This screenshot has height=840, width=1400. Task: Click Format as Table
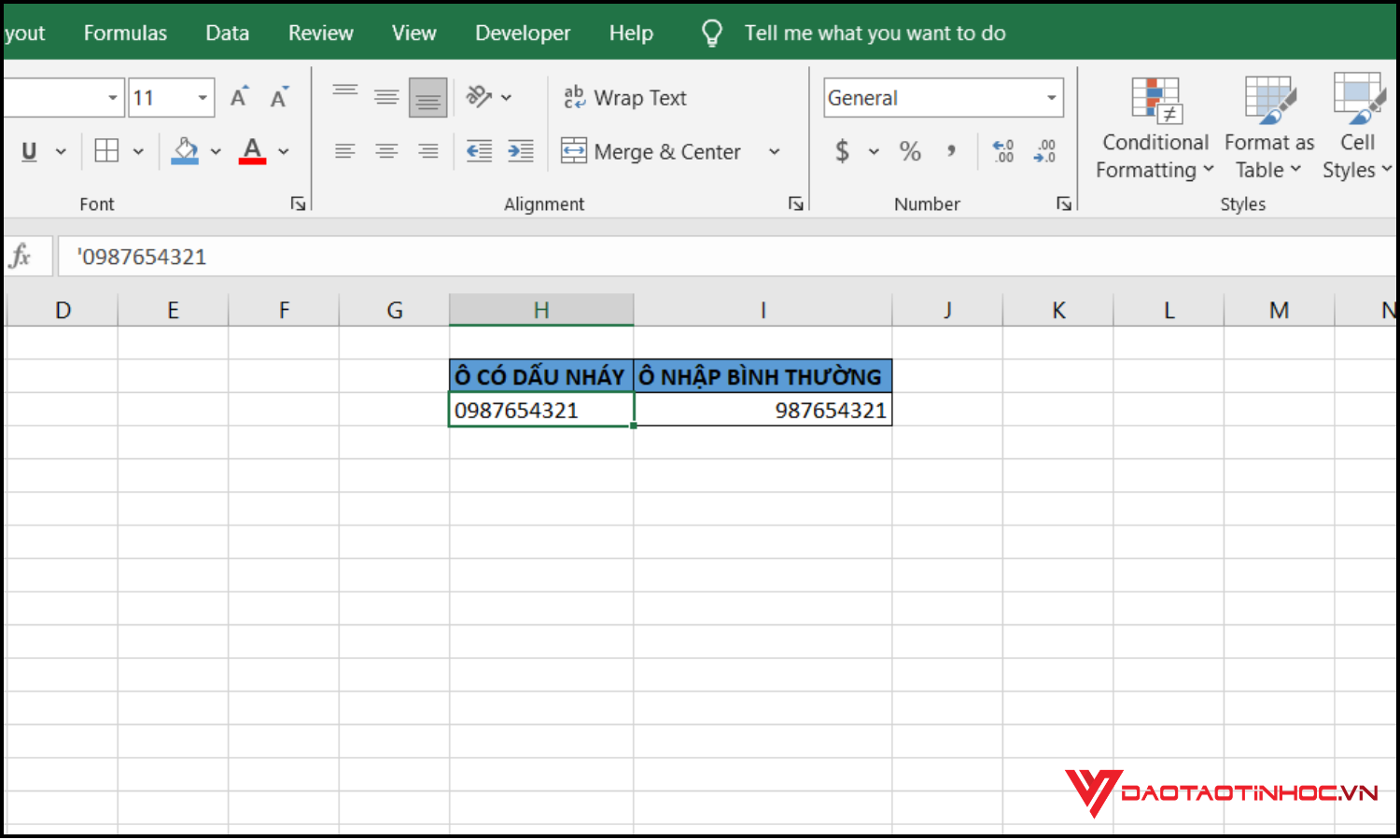coord(1268,126)
